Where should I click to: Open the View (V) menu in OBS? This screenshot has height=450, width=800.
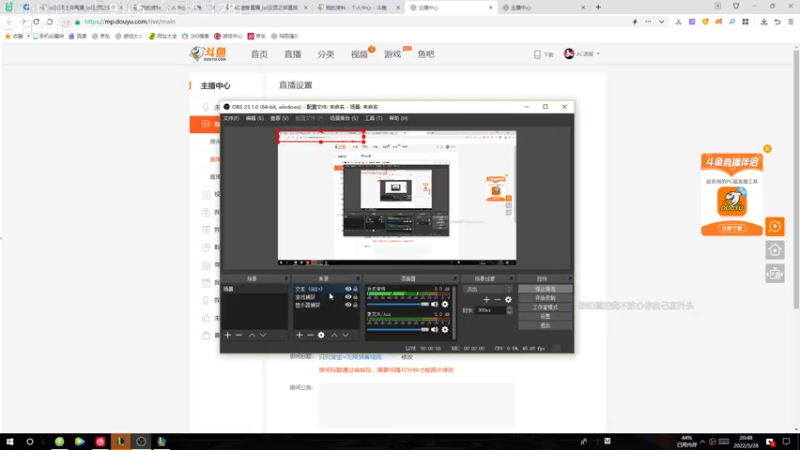279,118
